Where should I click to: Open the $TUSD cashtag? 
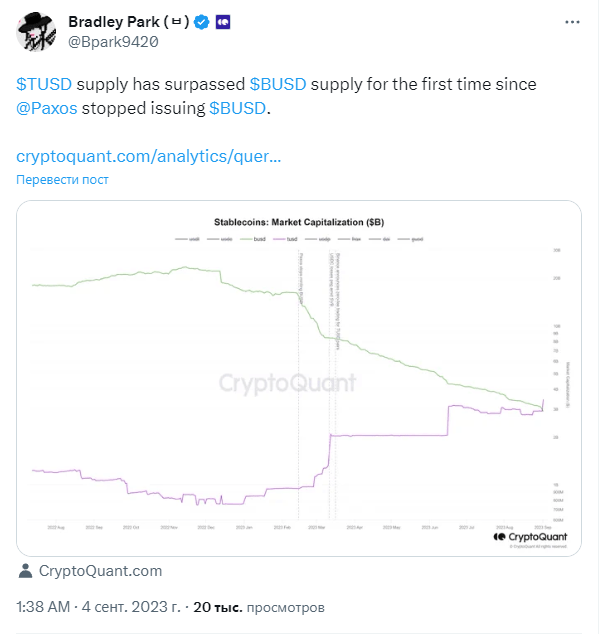tap(44, 84)
